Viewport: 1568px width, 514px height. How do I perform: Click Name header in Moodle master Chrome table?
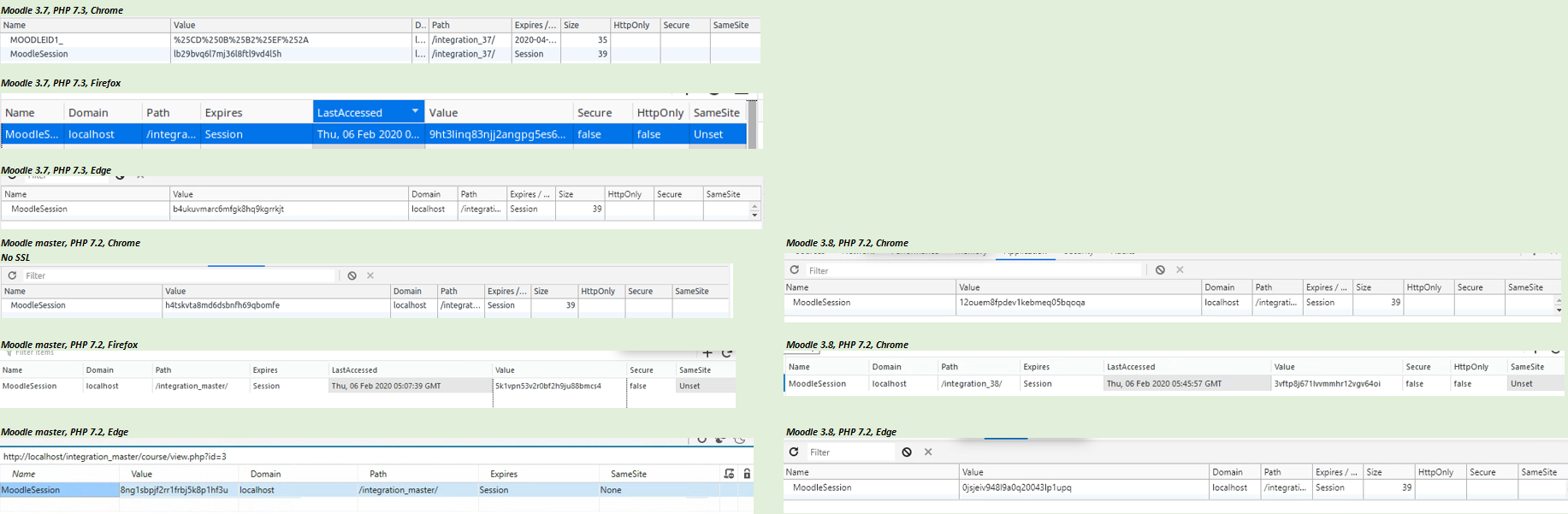[81, 291]
